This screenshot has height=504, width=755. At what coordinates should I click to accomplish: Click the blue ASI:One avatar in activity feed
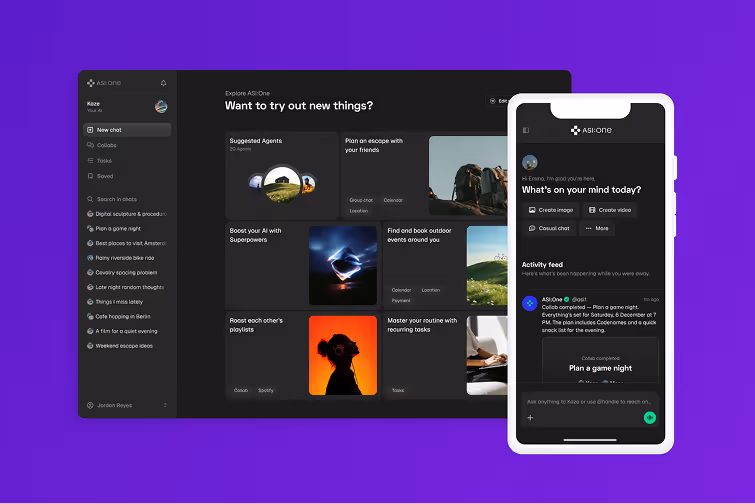(530, 303)
